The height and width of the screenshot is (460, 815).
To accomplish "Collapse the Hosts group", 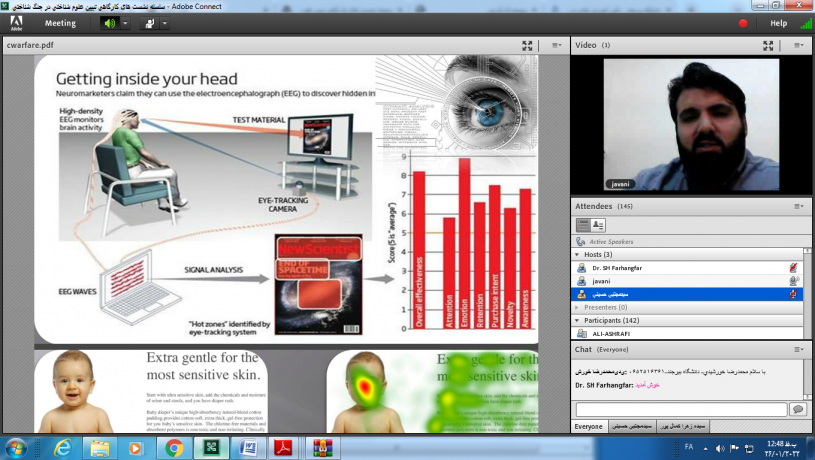I will (x=578, y=255).
